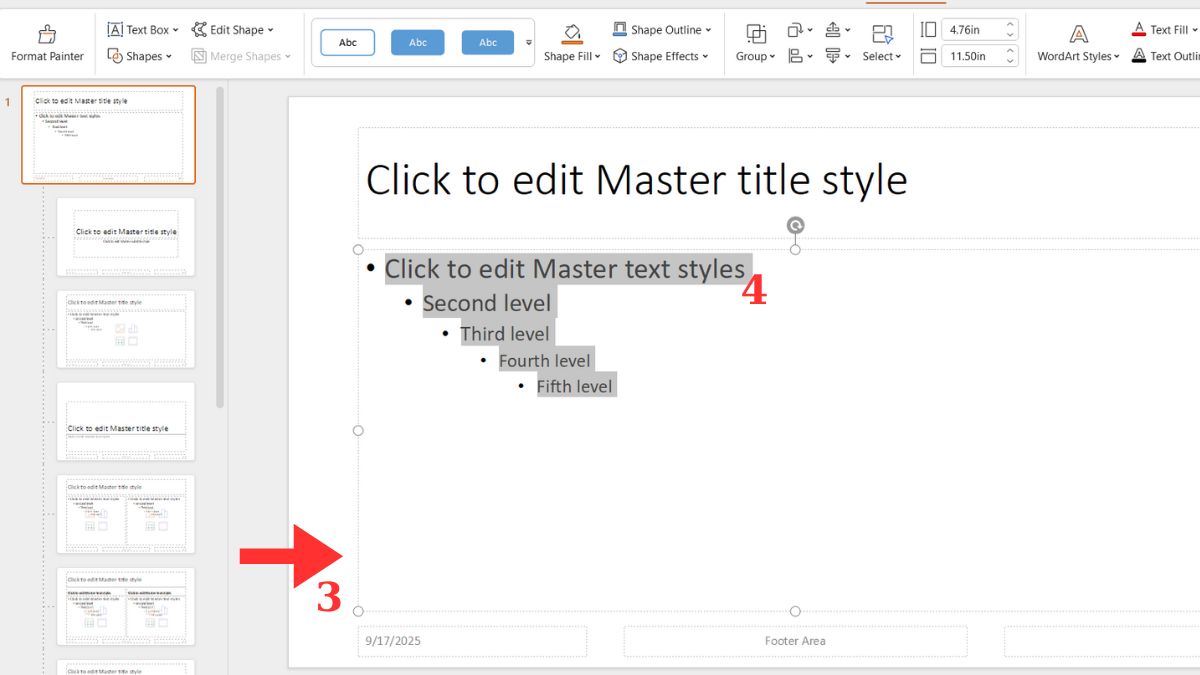This screenshot has height=675, width=1200.
Task: Select the Title Slide layout thumbnail
Action: point(126,237)
